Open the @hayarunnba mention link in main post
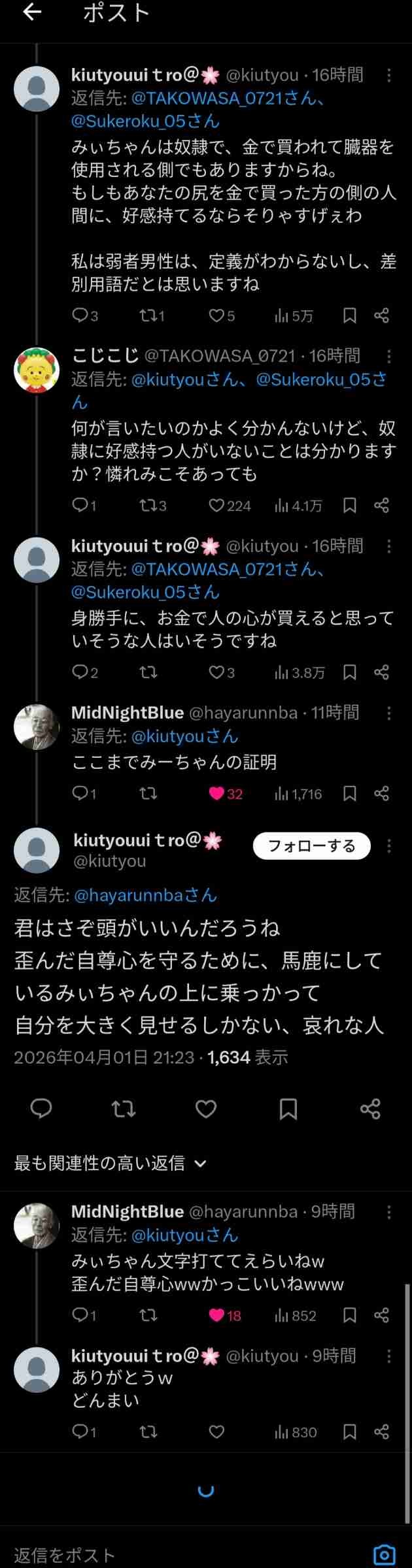The height and width of the screenshot is (1568, 412). (x=145, y=894)
